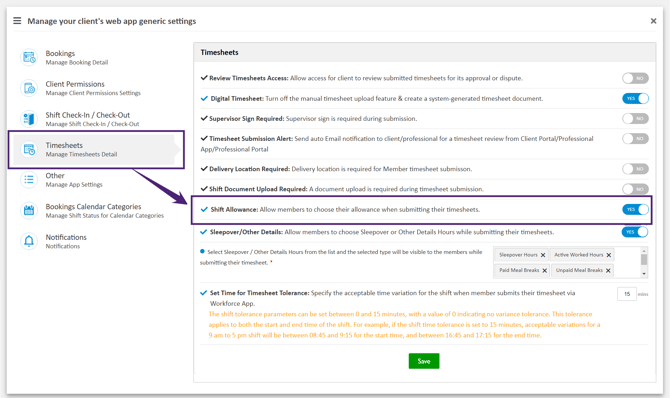Turn off Sleepover/Other Details toggle
The image size is (670, 398).
[635, 232]
